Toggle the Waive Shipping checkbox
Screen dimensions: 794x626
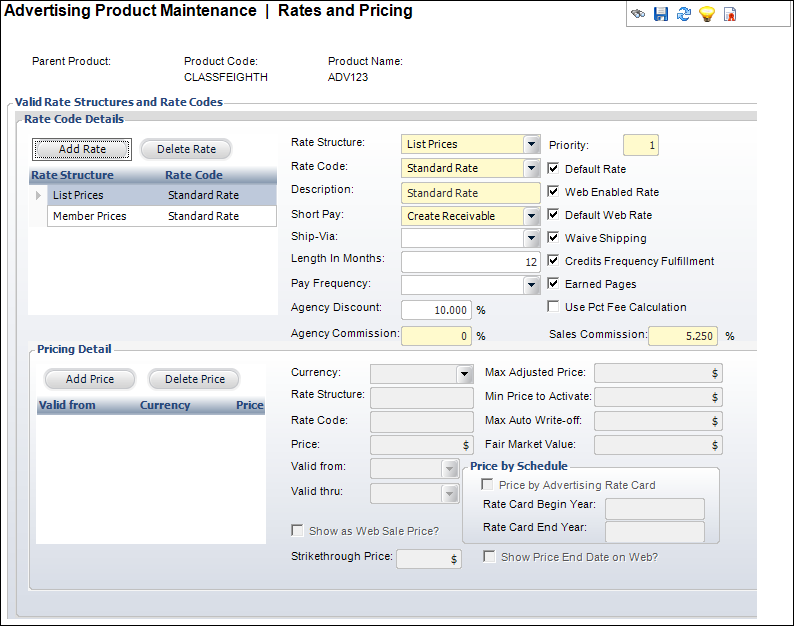point(554,238)
